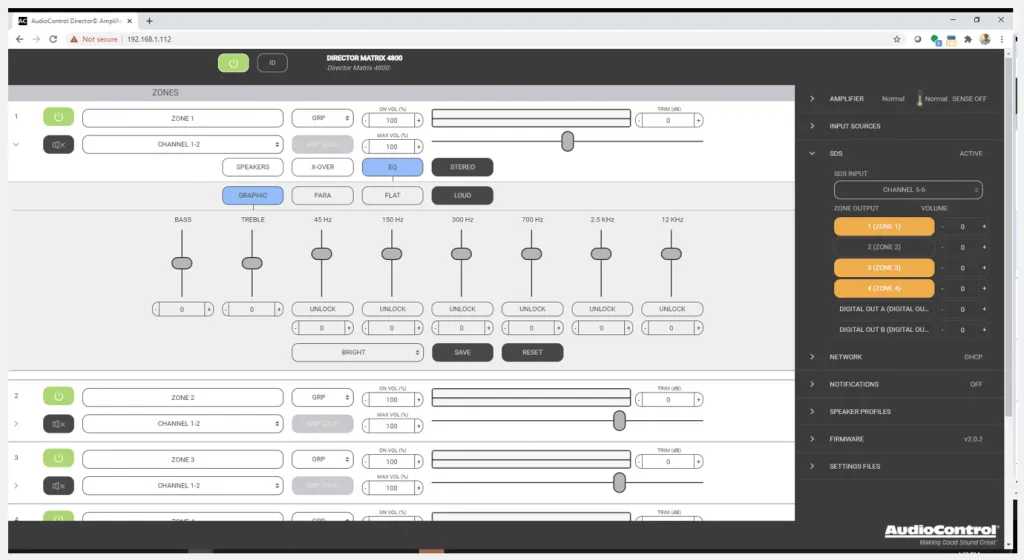1024x560 pixels.
Task: Decrease Zone 1 MAX VOL value
Action: (366, 147)
